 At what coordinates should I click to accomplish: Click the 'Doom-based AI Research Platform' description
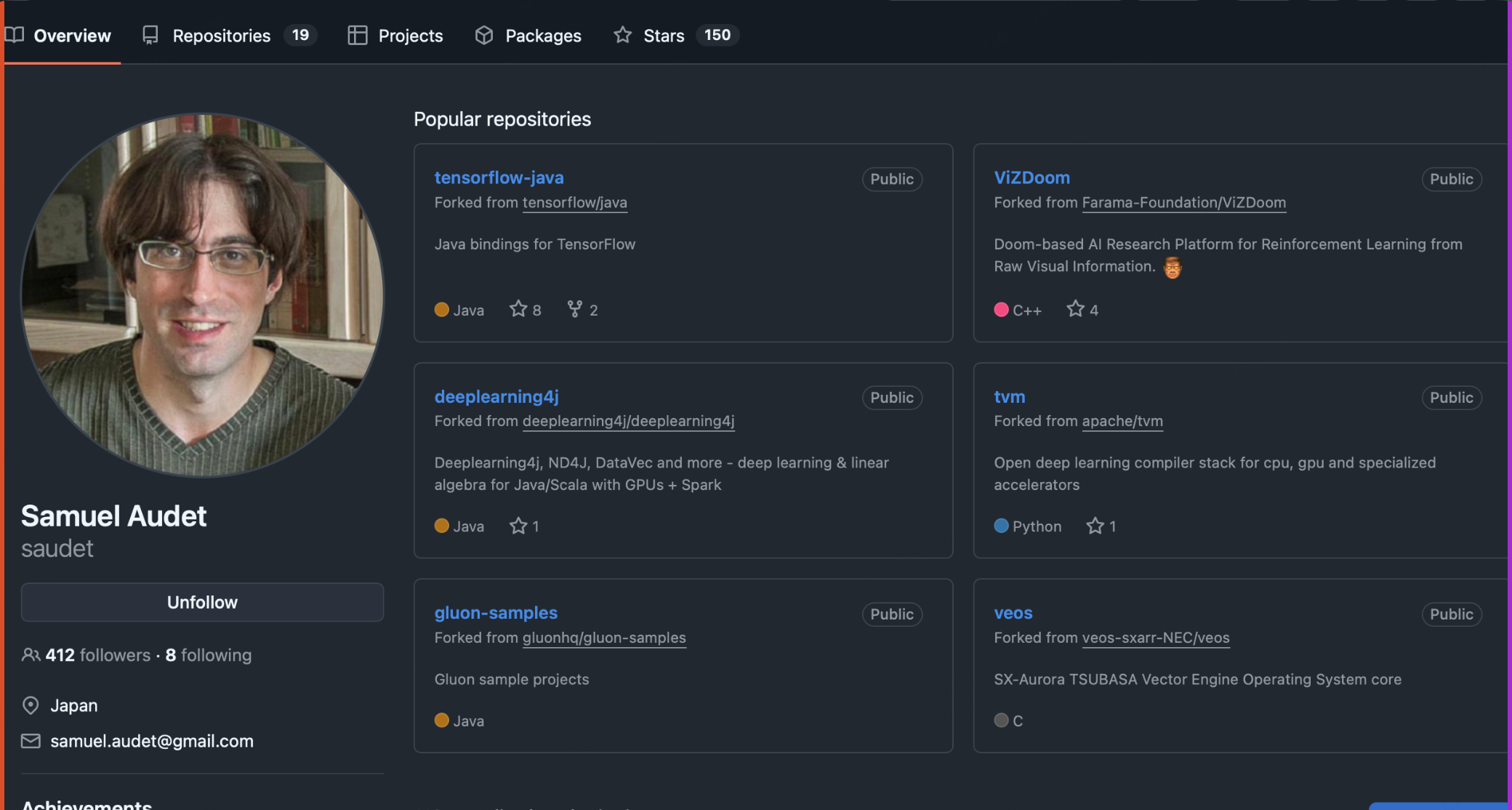(1228, 255)
